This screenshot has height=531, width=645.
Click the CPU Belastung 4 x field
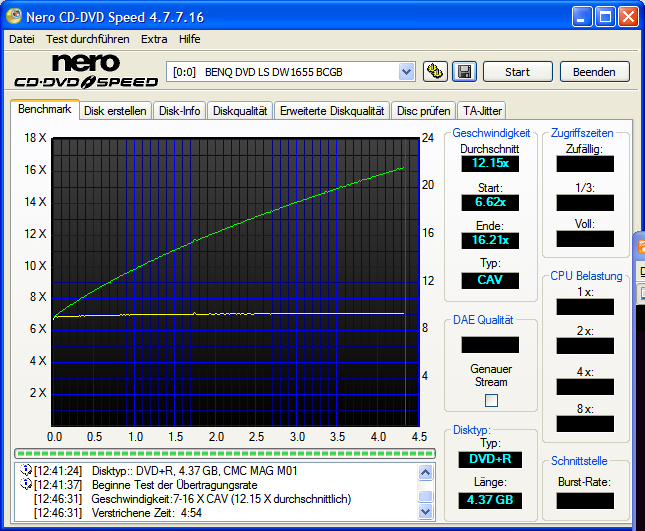pos(585,387)
